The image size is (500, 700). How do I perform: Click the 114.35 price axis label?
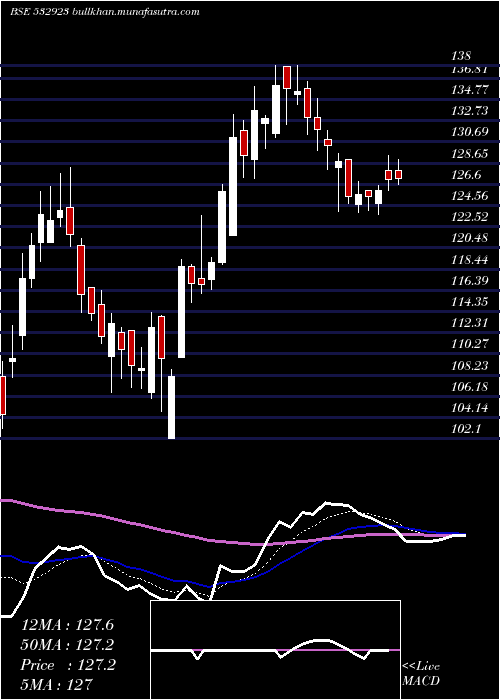click(x=470, y=302)
